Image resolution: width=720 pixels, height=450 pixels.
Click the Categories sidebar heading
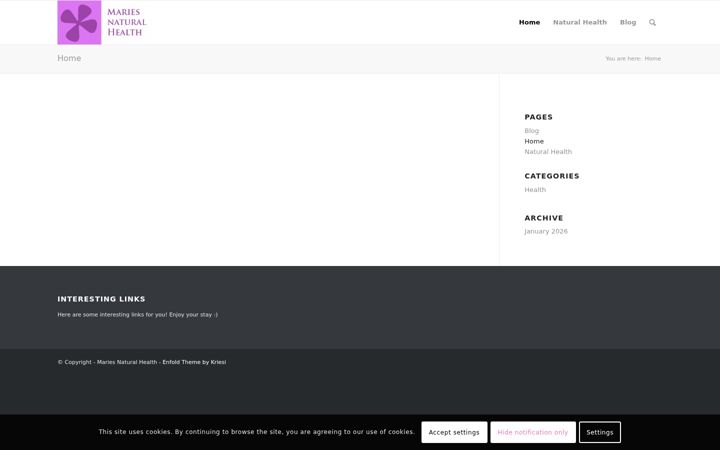coord(552,176)
